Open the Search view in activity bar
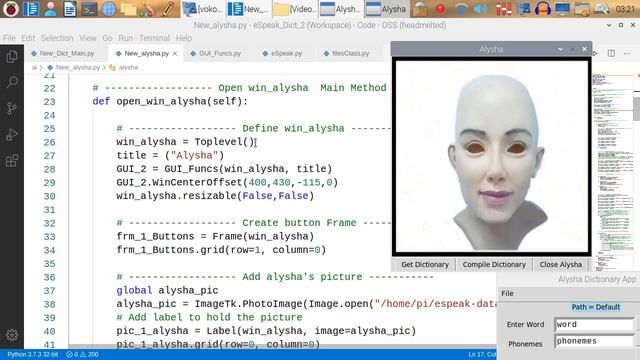Screen dimensions: 640x360 12,82
